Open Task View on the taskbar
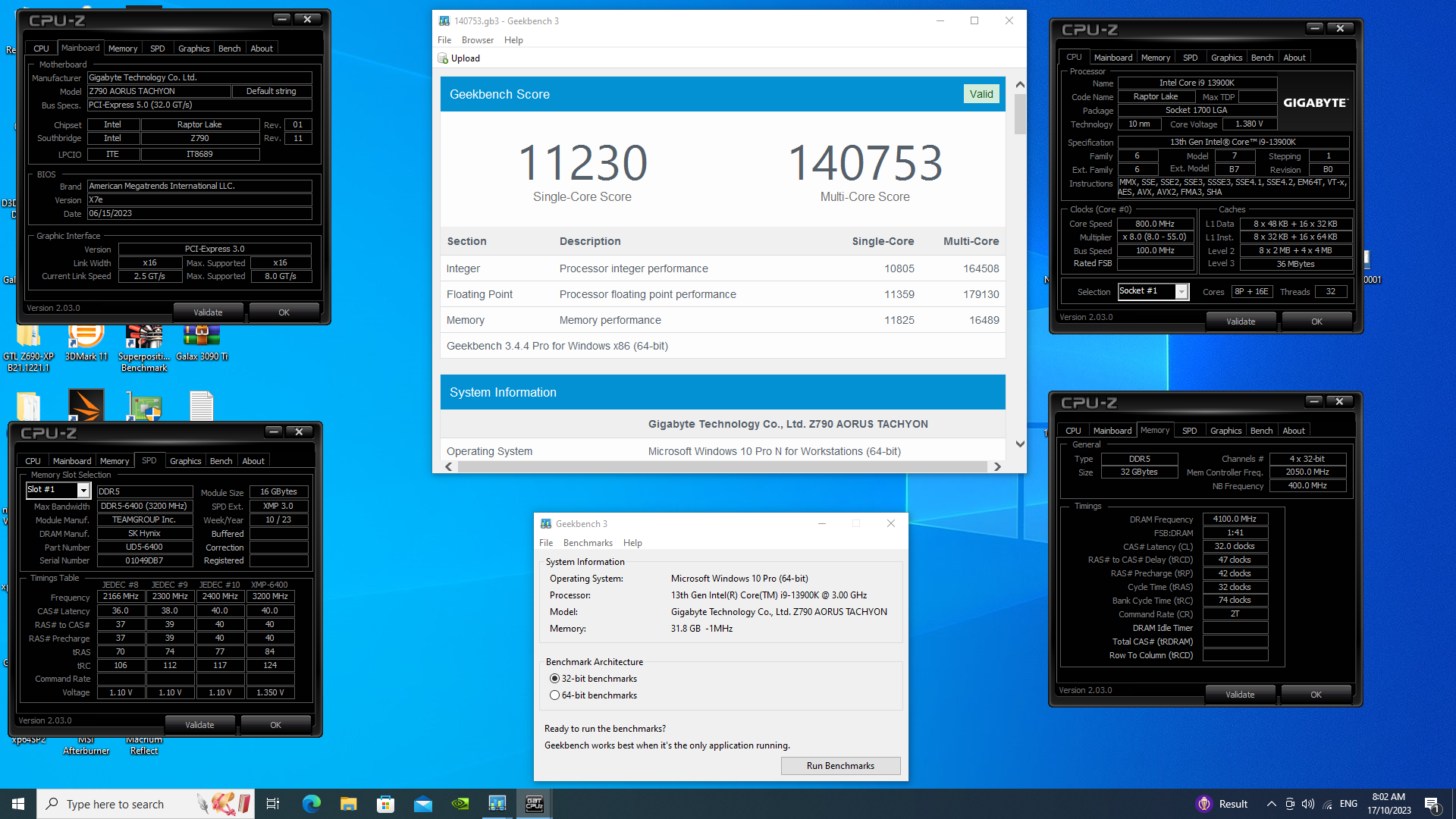 273,804
